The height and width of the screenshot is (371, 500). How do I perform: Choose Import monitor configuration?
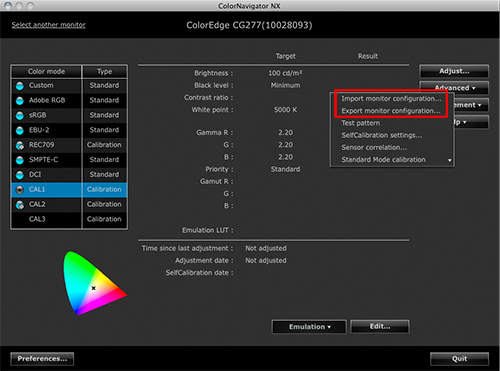[x=391, y=99]
